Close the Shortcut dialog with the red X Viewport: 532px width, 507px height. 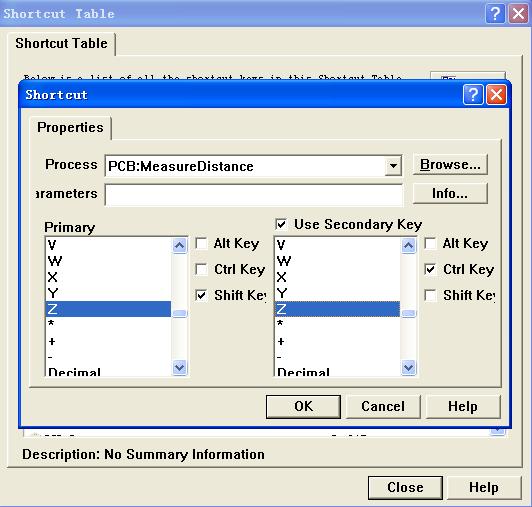point(496,95)
